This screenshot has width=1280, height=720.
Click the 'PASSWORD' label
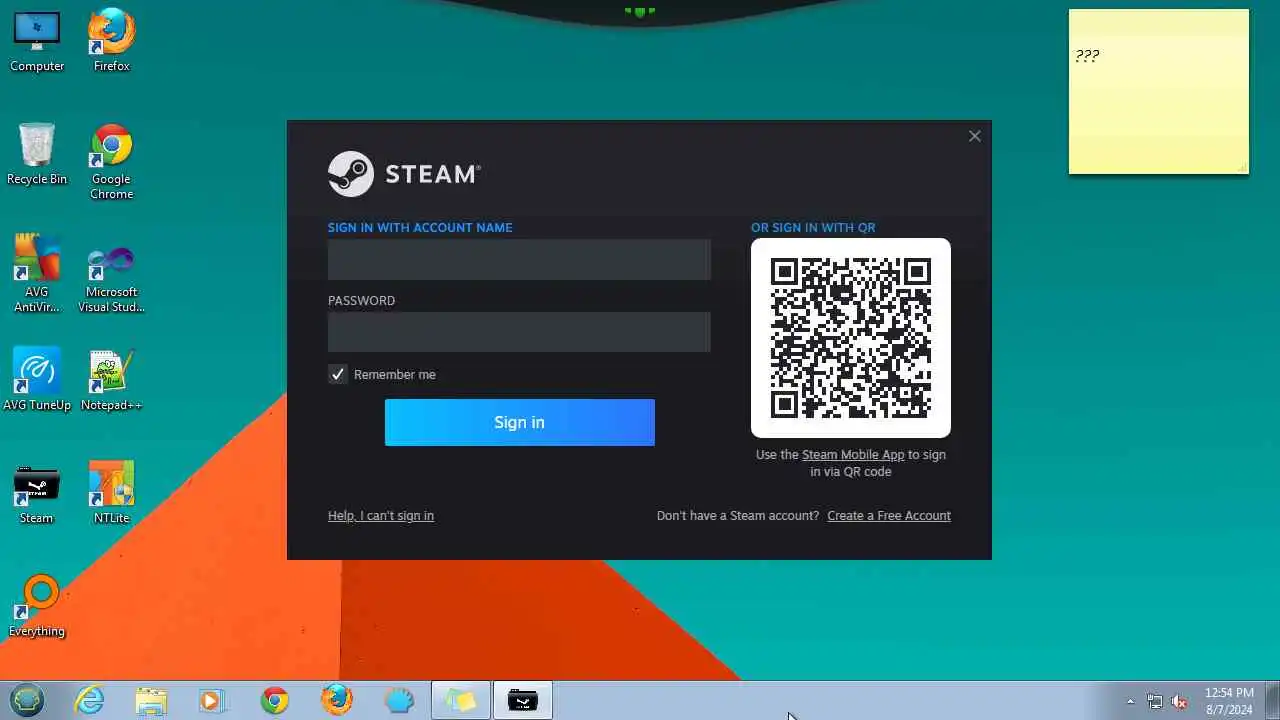point(361,301)
